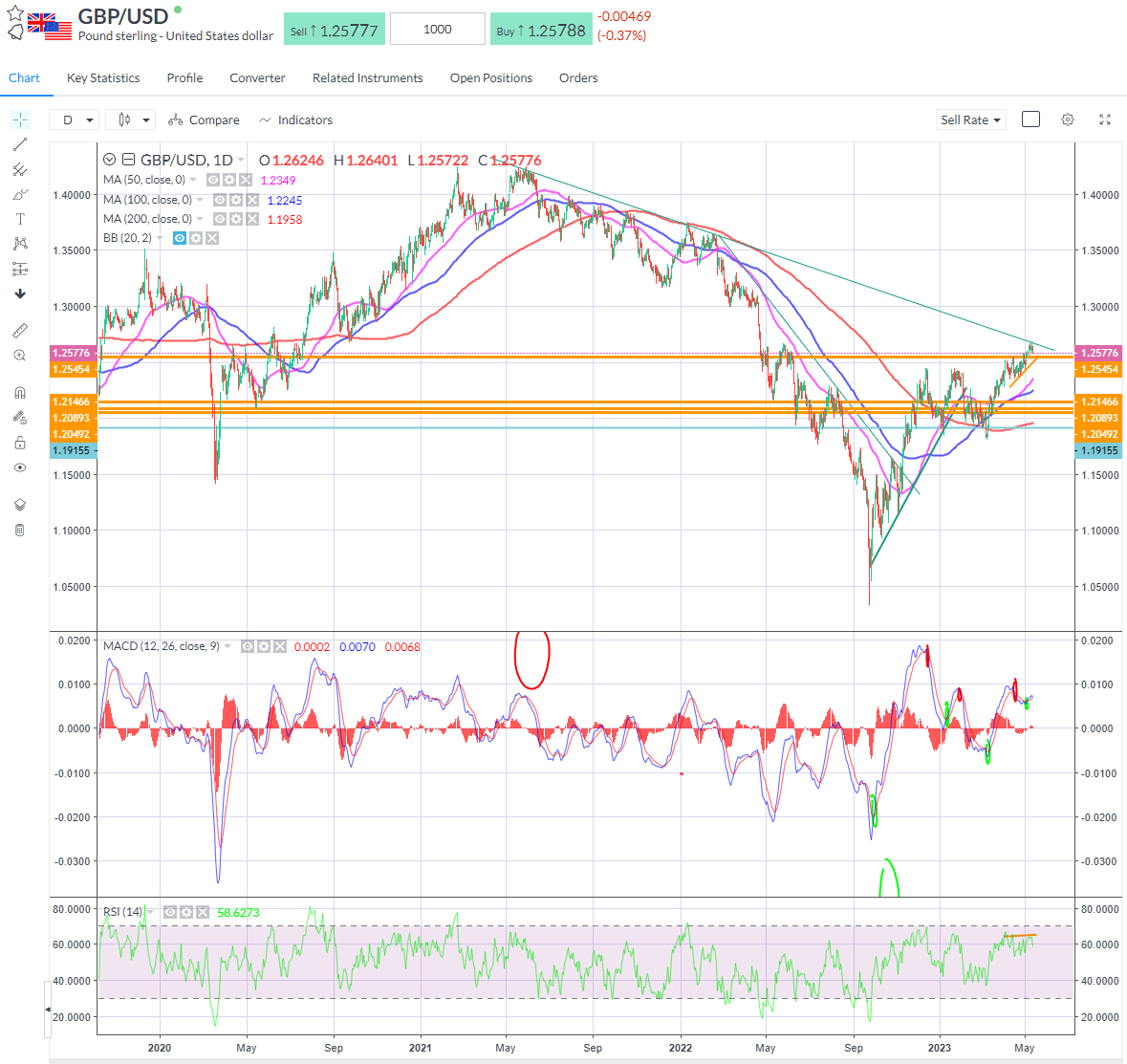Toggle MA 200 visibility eye
The image size is (1127, 1064).
pyautogui.click(x=219, y=219)
